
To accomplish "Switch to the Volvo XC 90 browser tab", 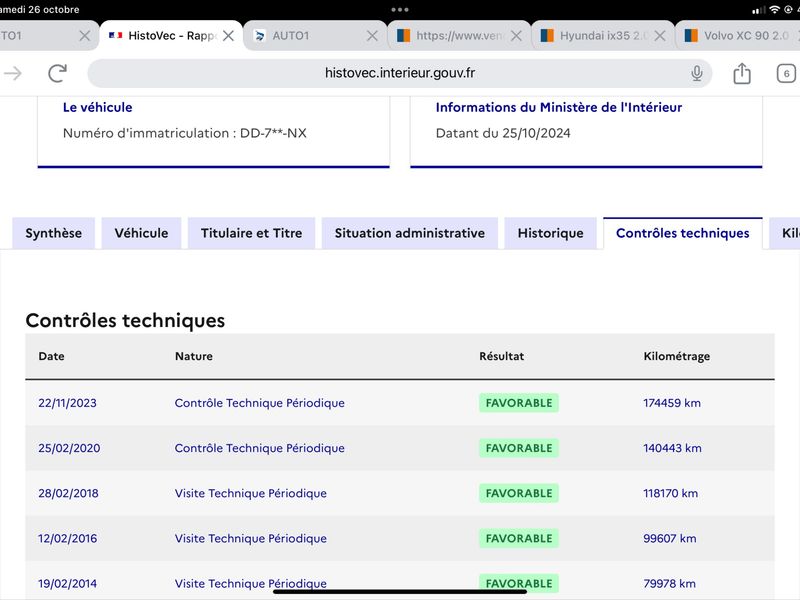I will coord(740,36).
